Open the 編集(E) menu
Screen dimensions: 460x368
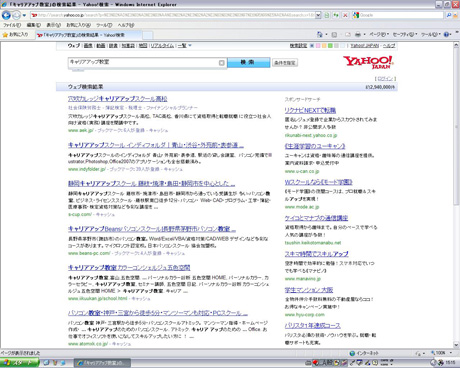33,25
